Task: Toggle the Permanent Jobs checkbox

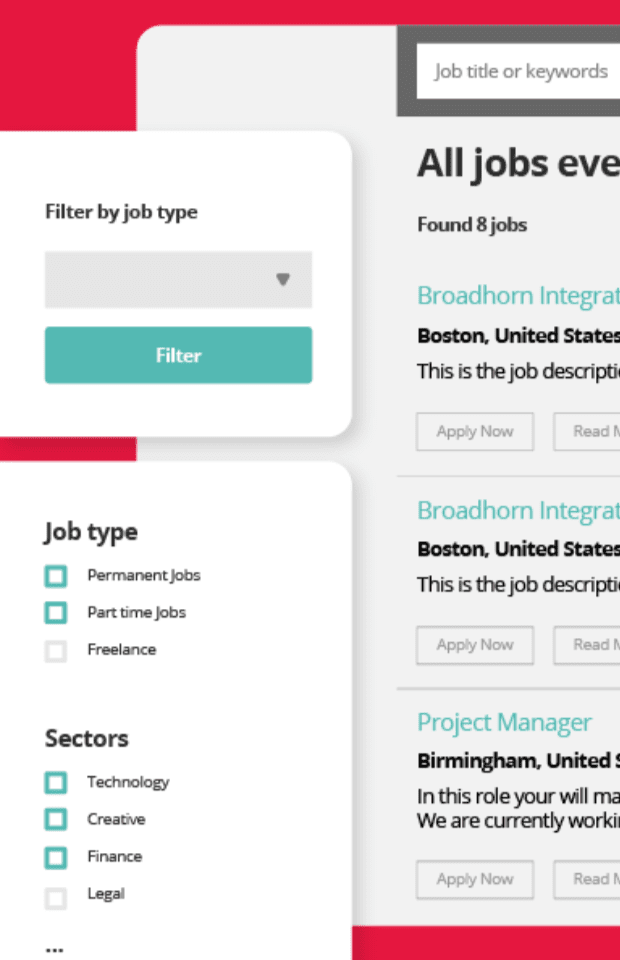Action: pyautogui.click(x=56, y=576)
